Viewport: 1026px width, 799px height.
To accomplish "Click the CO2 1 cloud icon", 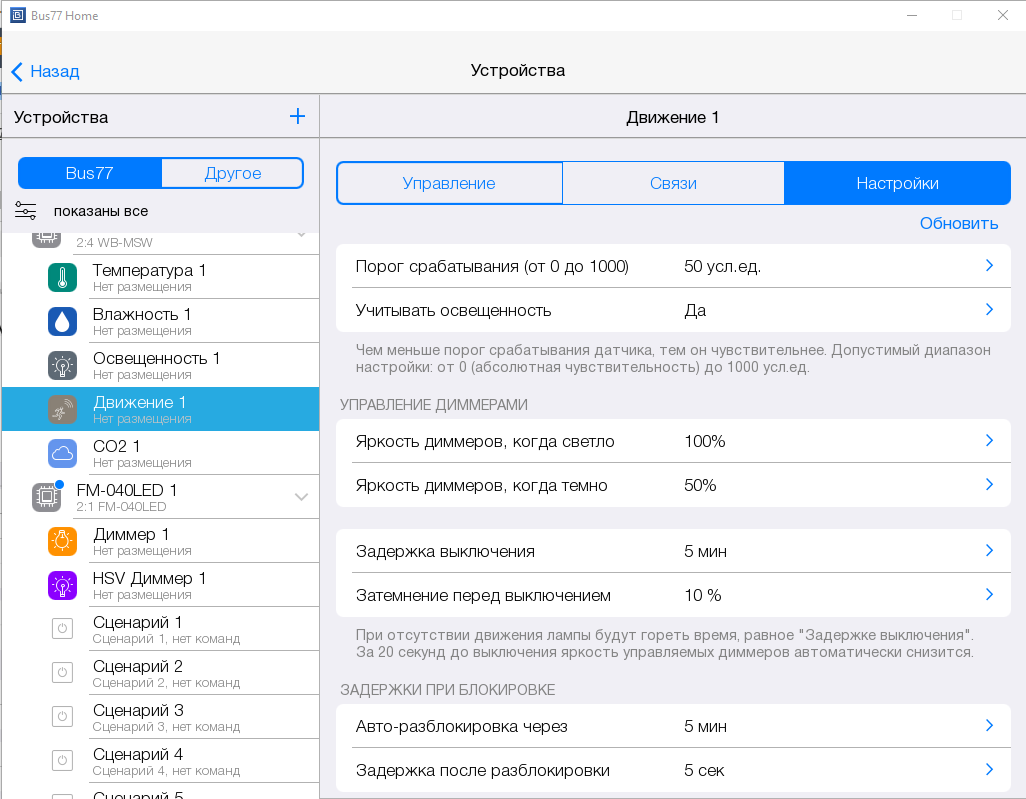I will pyautogui.click(x=62, y=453).
